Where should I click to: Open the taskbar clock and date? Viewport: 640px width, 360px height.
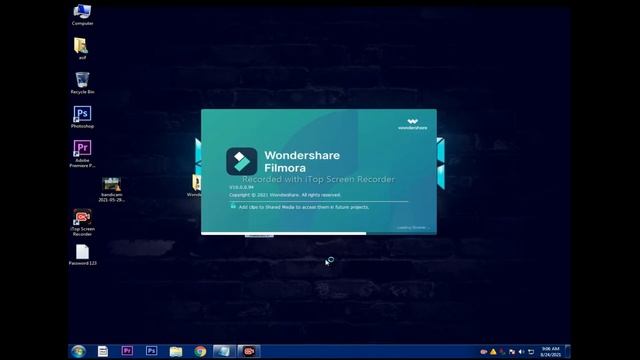(x=550, y=351)
